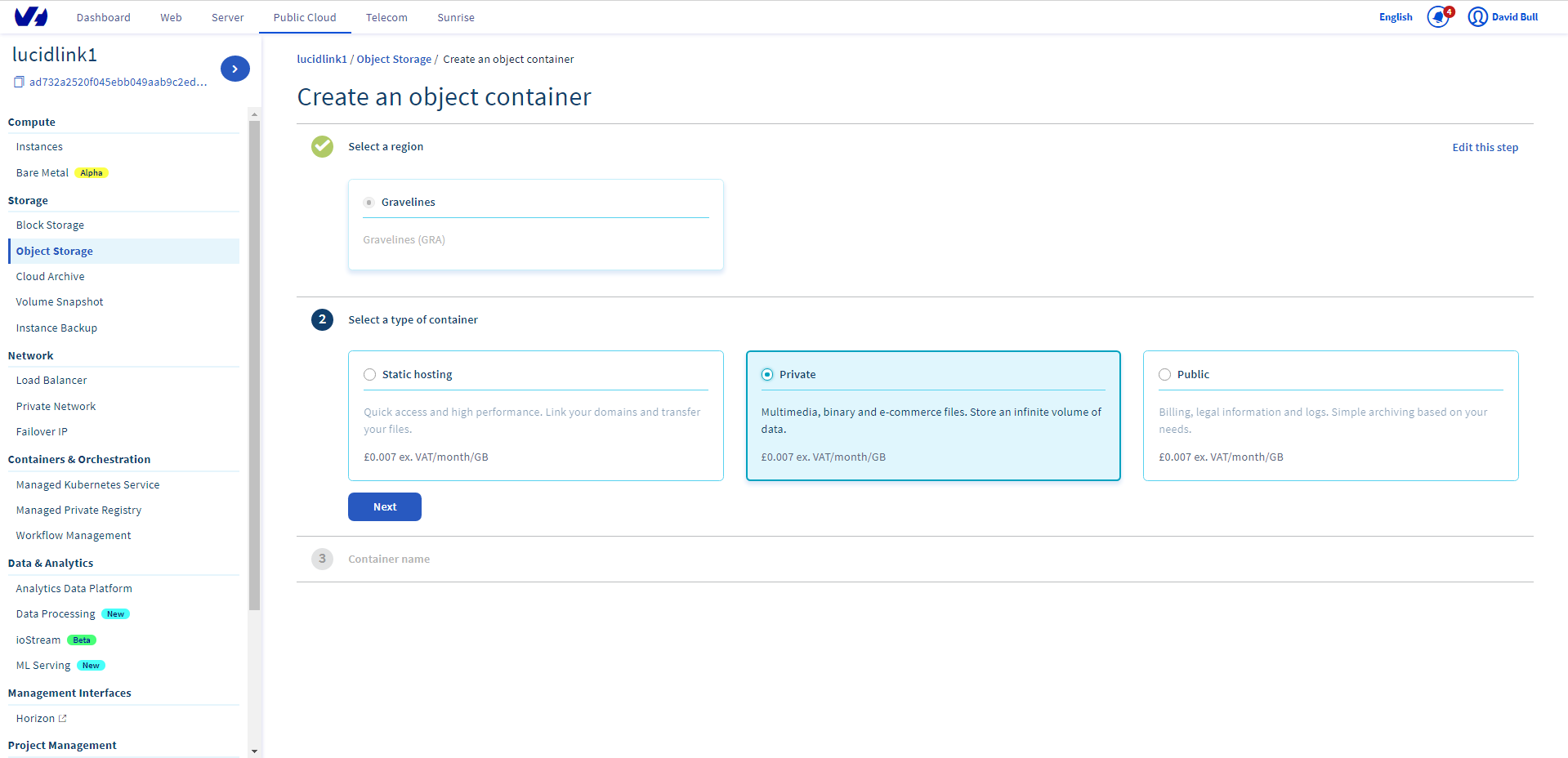Select the Private container radio button

(767, 375)
